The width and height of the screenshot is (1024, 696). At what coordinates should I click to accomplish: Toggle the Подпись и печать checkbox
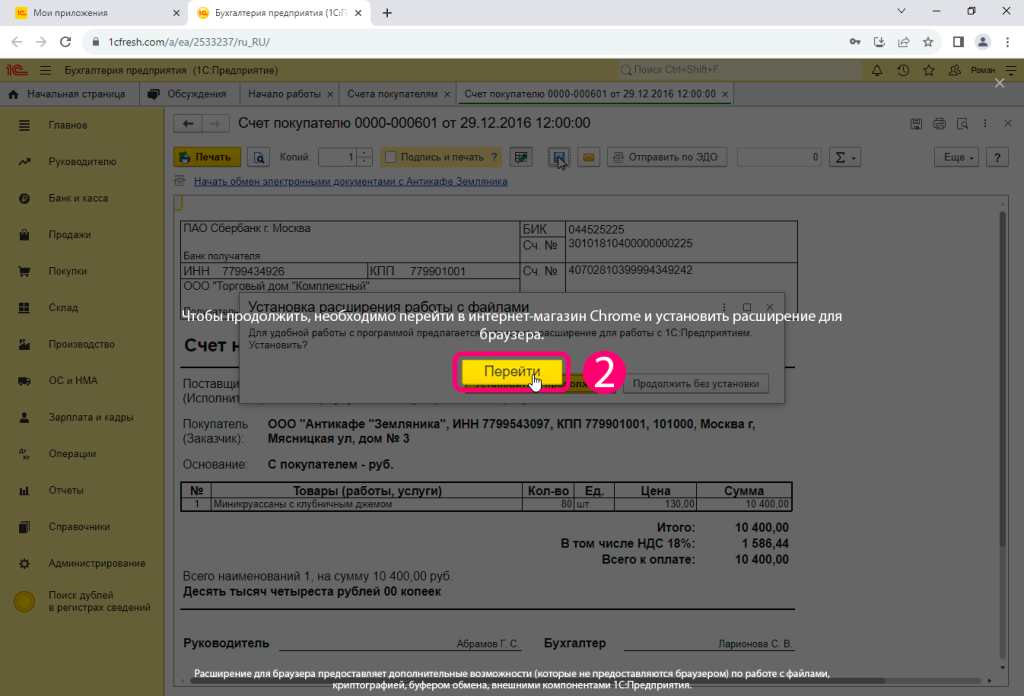[x=391, y=157]
